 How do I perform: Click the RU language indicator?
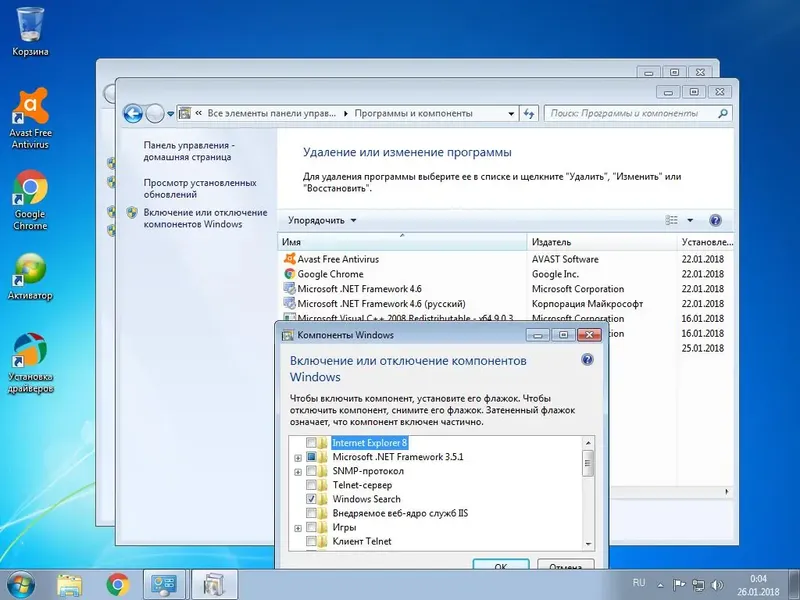click(x=639, y=583)
